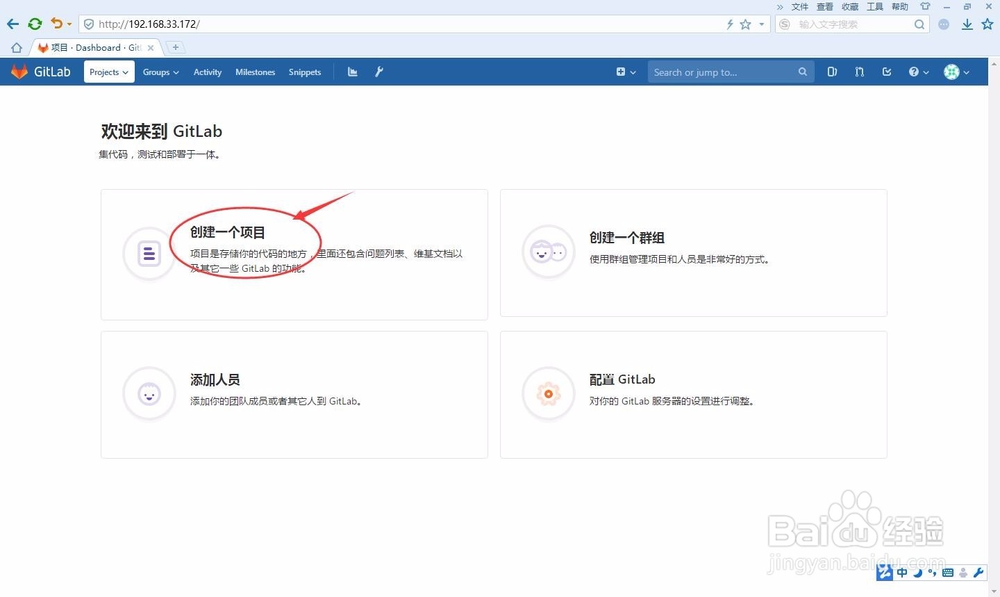
Task: Toggle the IME moon half-width icon
Action: pos(918,572)
